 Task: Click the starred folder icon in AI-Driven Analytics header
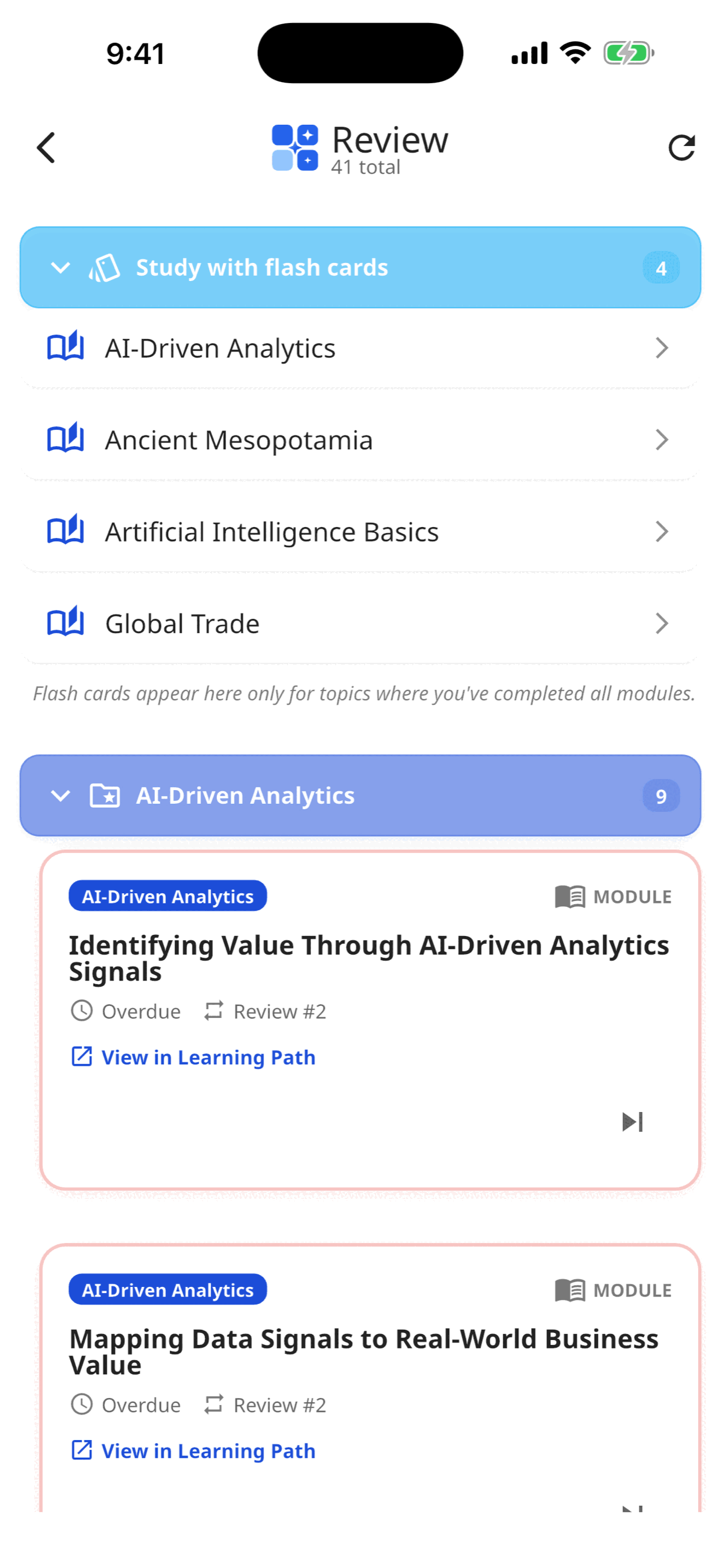coord(105,795)
